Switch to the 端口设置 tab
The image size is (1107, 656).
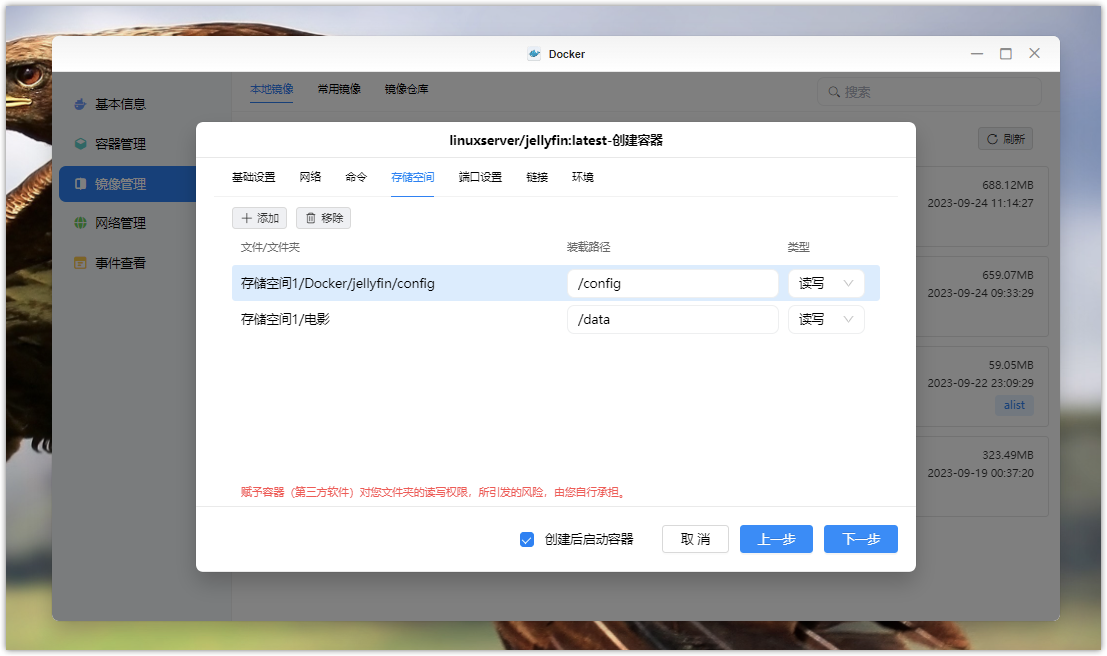point(480,177)
